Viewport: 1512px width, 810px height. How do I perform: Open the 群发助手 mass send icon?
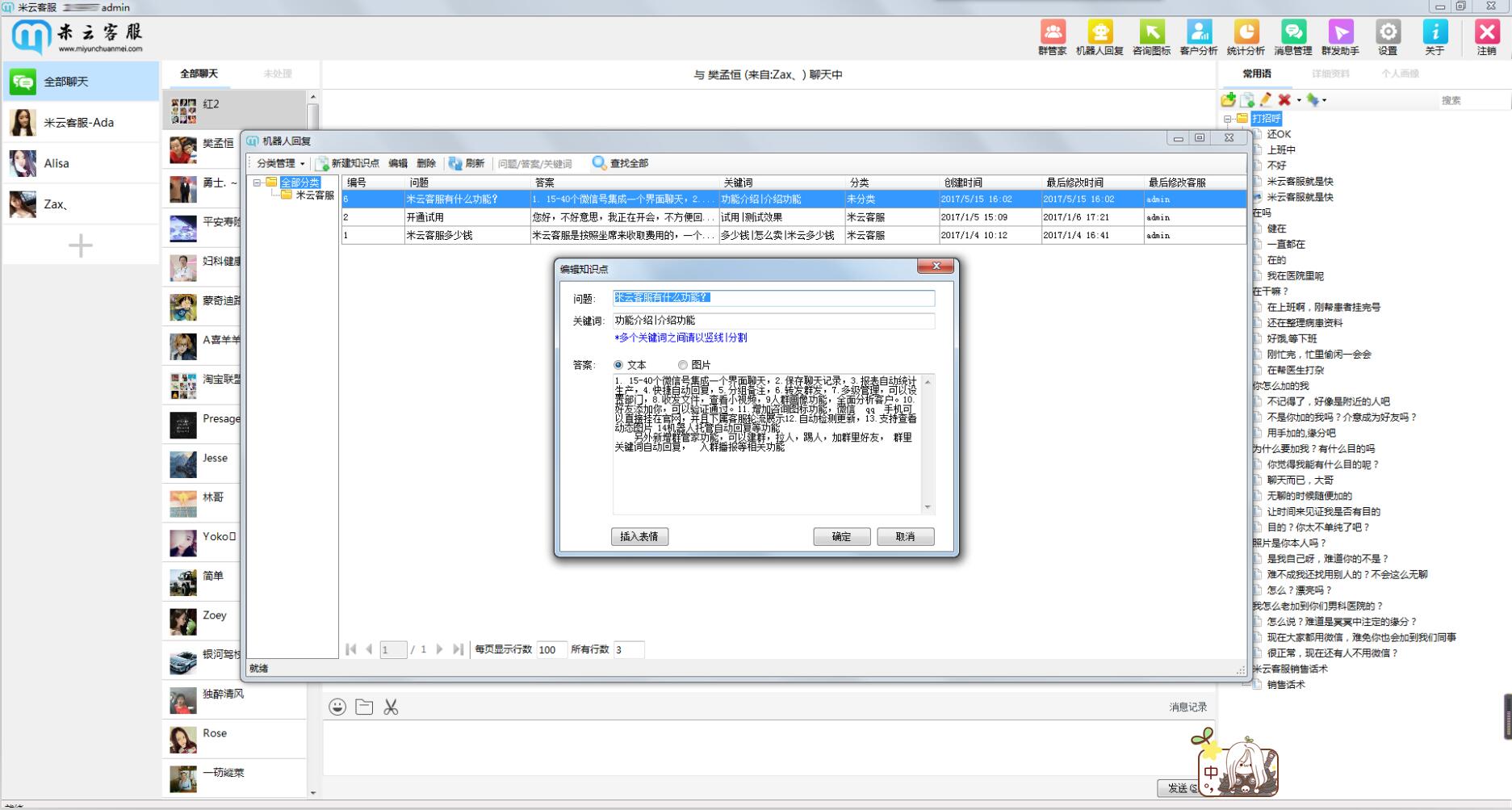click(1340, 37)
